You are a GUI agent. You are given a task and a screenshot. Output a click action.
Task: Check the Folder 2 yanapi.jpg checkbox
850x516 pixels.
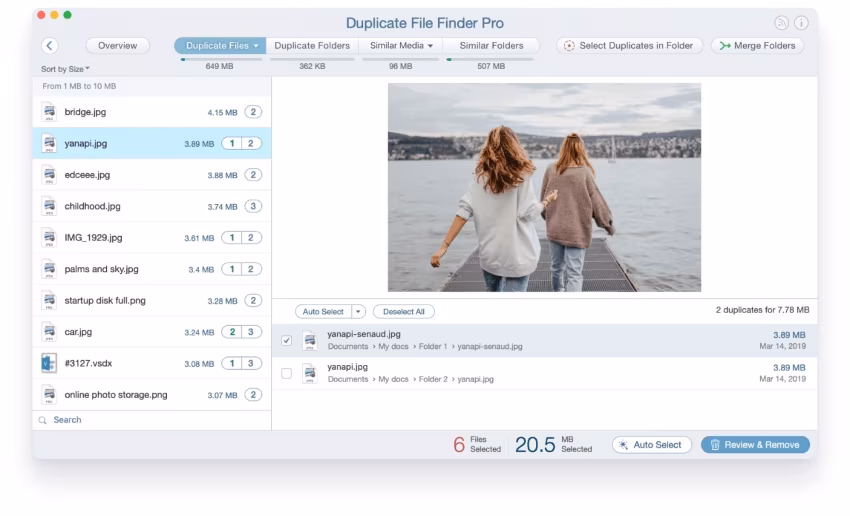coord(287,373)
